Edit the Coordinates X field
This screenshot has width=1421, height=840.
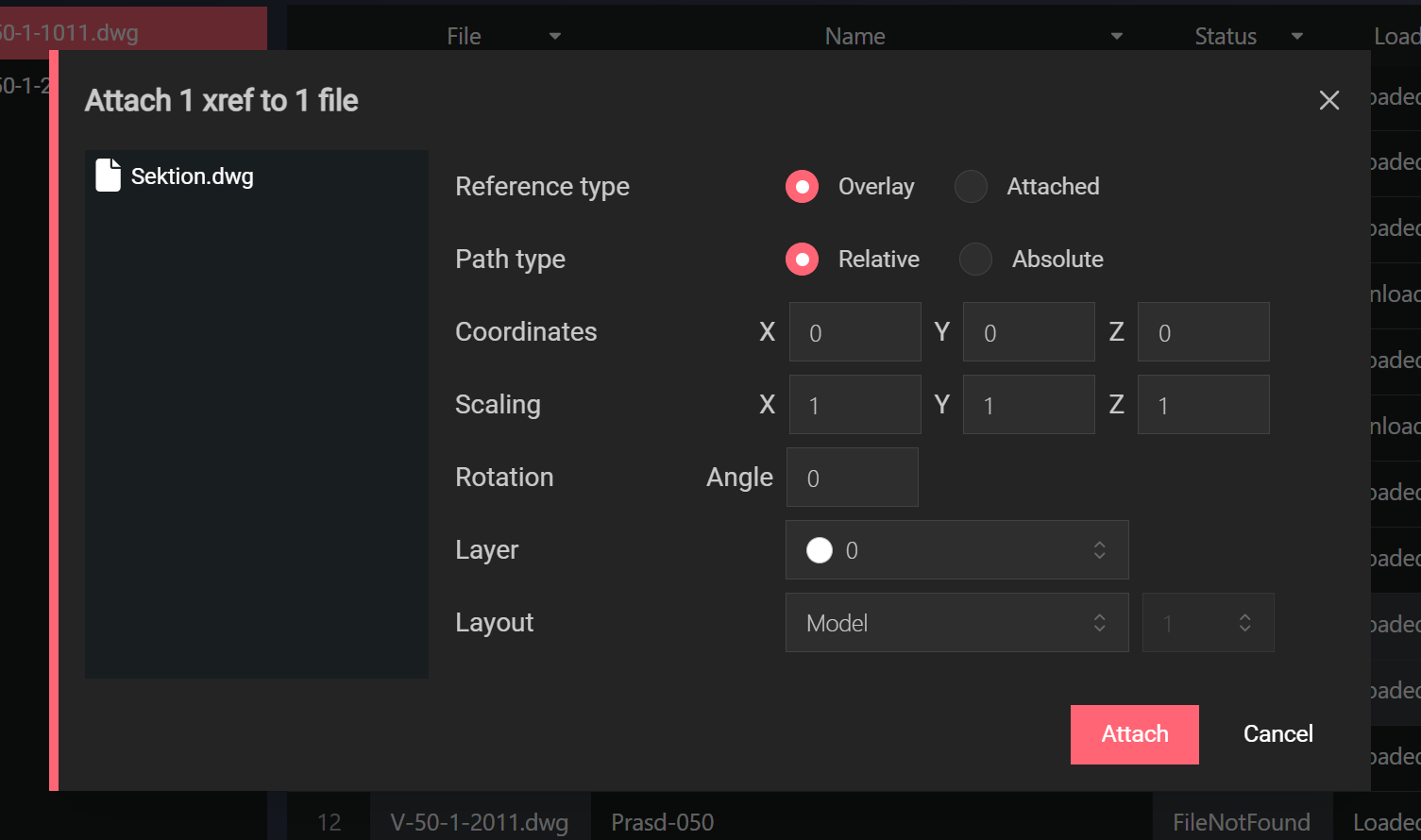pyautogui.click(x=854, y=332)
